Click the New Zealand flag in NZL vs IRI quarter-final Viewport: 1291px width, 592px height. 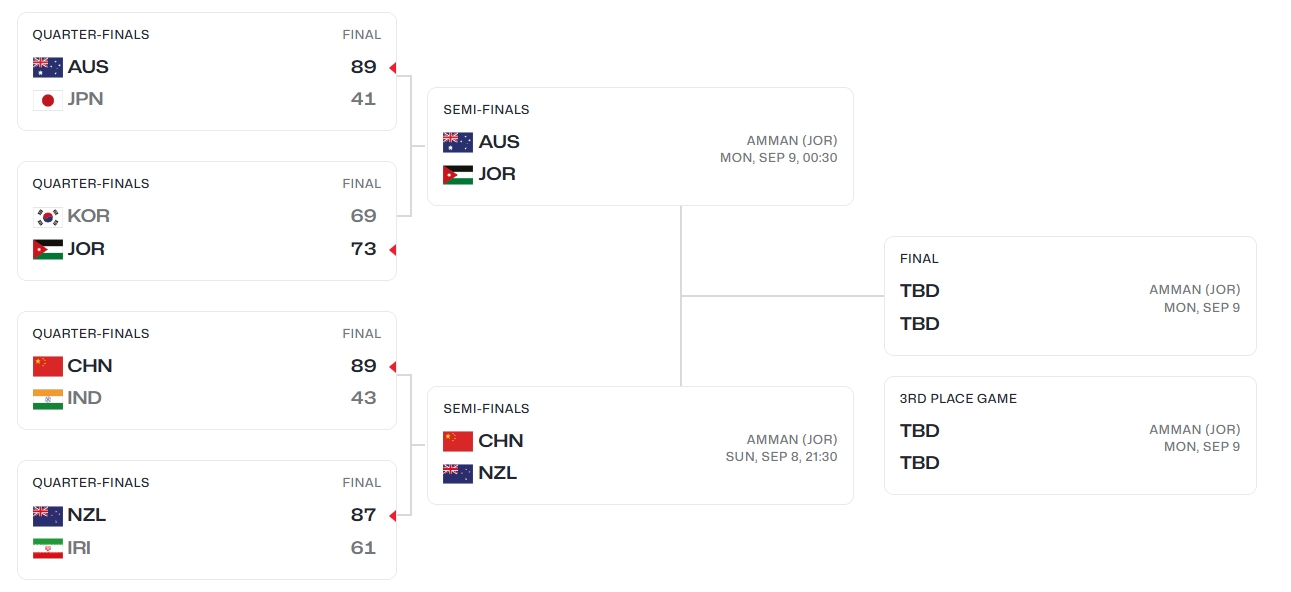click(47, 515)
